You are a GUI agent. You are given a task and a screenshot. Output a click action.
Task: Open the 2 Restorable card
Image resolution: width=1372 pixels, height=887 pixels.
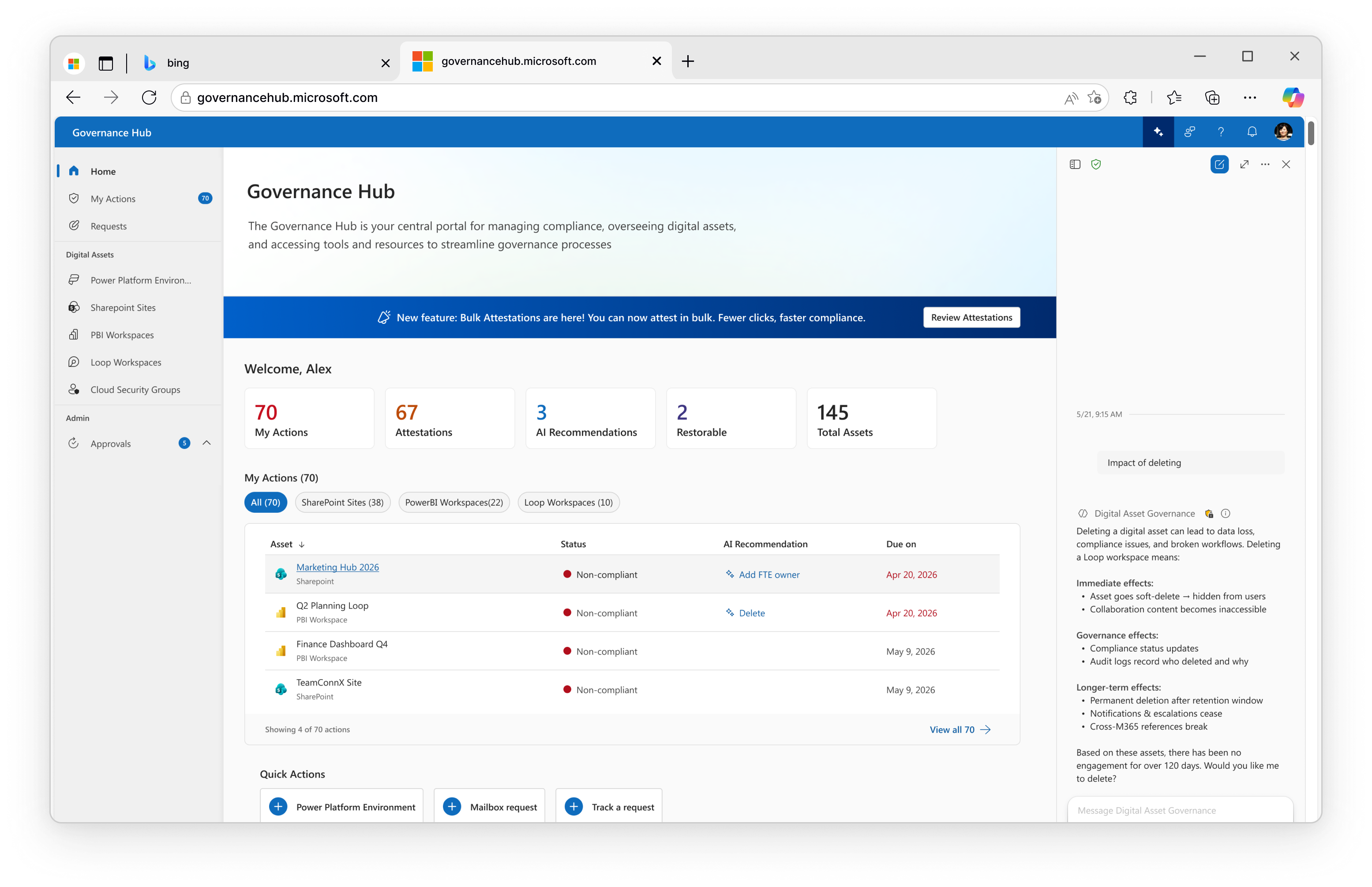coord(731,418)
